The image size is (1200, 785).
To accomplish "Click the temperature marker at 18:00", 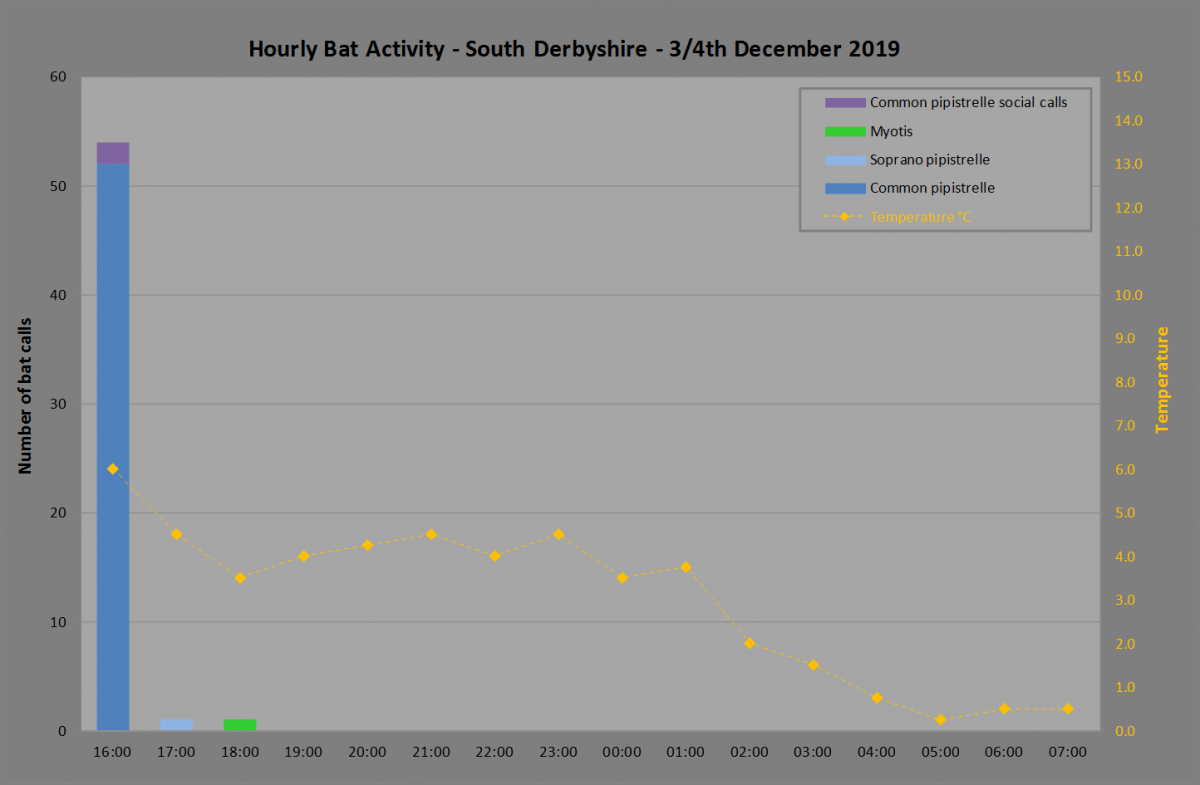I will [240, 577].
